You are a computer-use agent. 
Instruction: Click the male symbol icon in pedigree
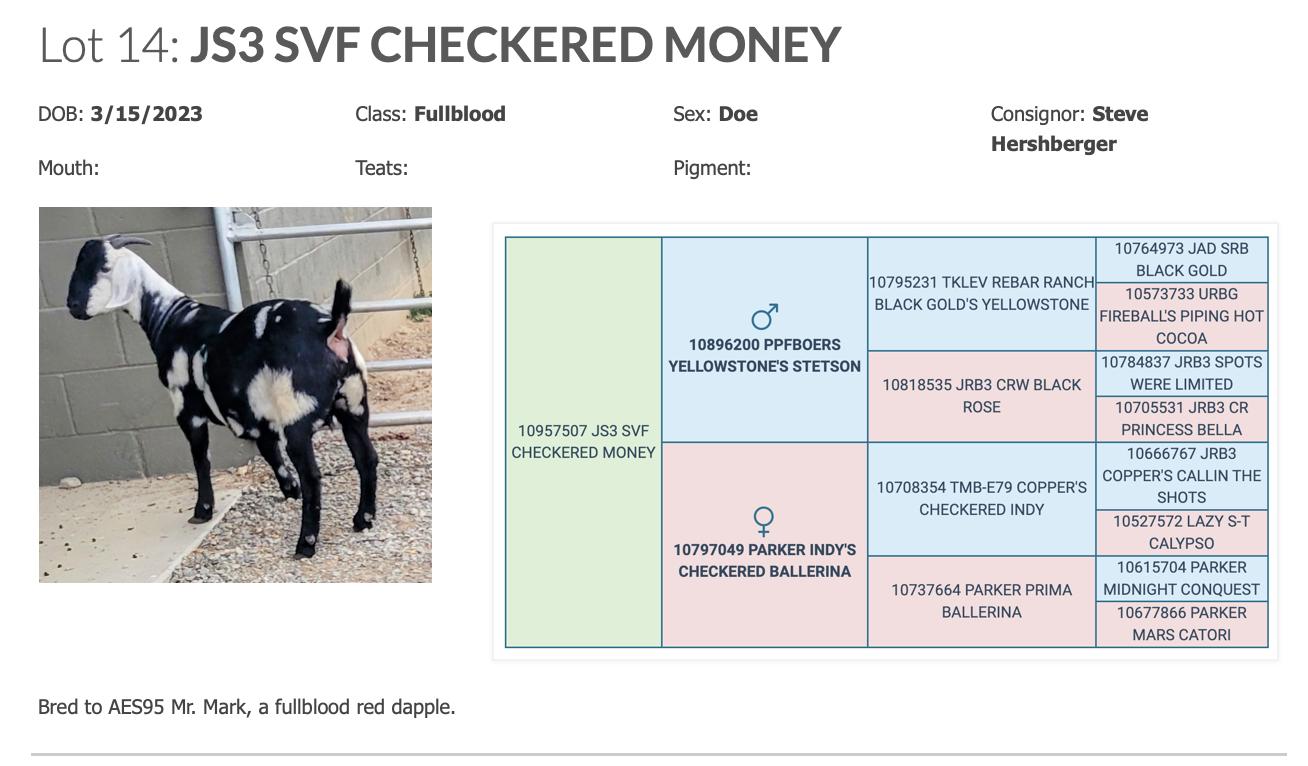764,317
